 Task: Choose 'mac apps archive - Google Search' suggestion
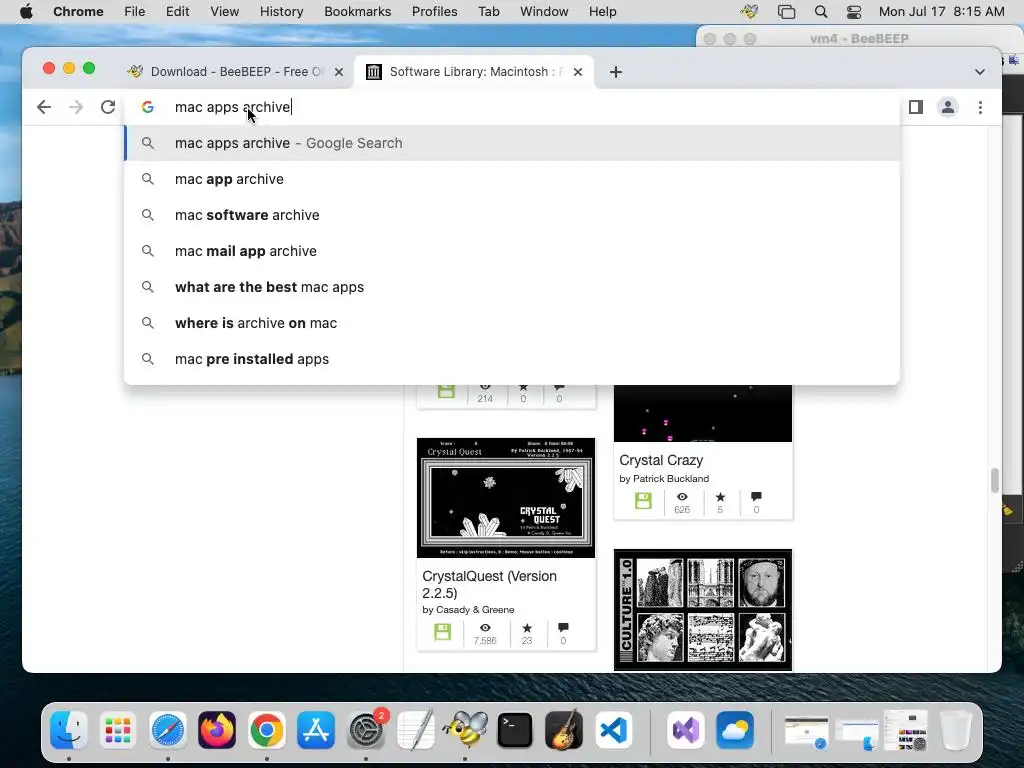(512, 143)
